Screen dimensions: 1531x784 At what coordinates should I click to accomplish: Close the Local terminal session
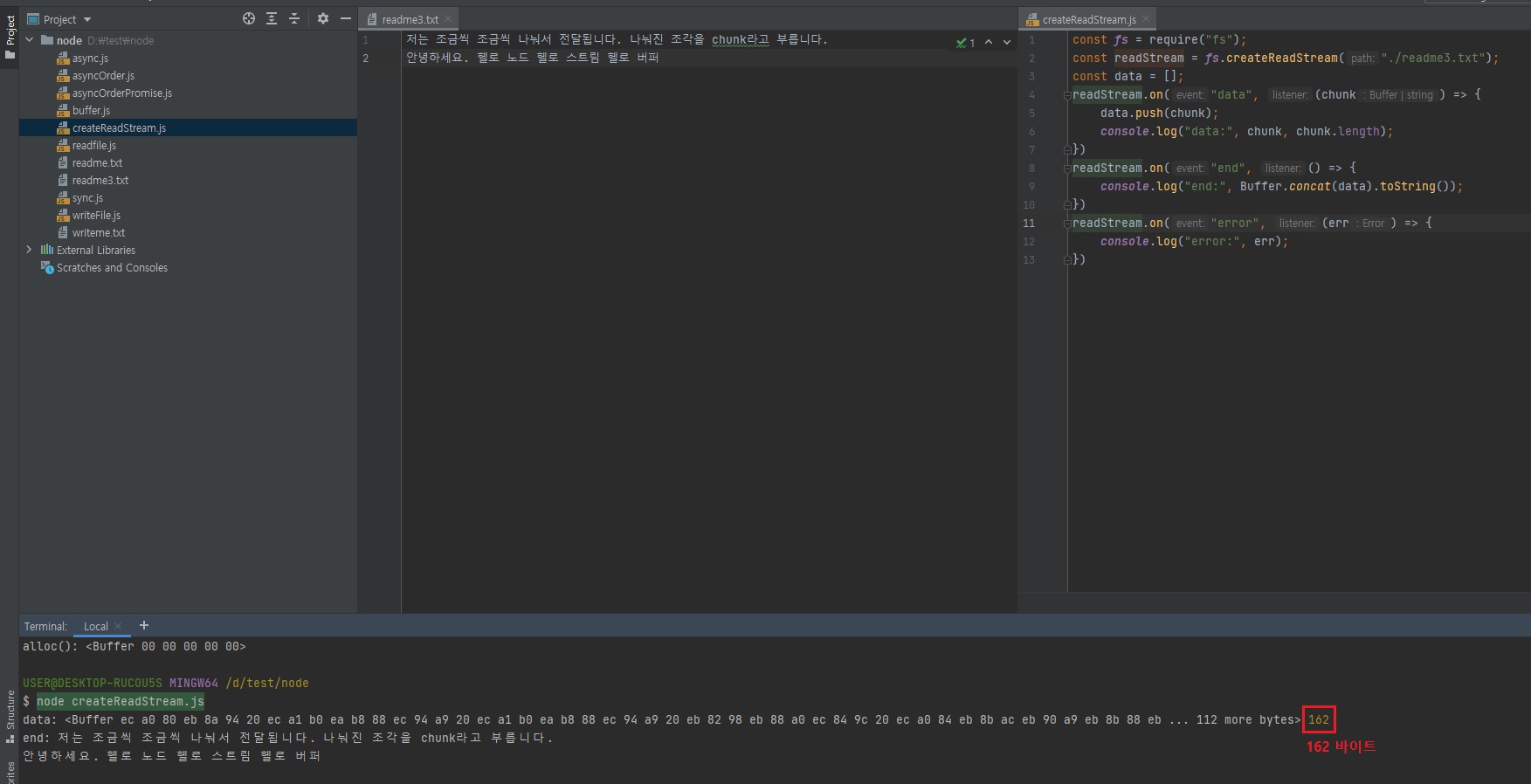click(119, 626)
